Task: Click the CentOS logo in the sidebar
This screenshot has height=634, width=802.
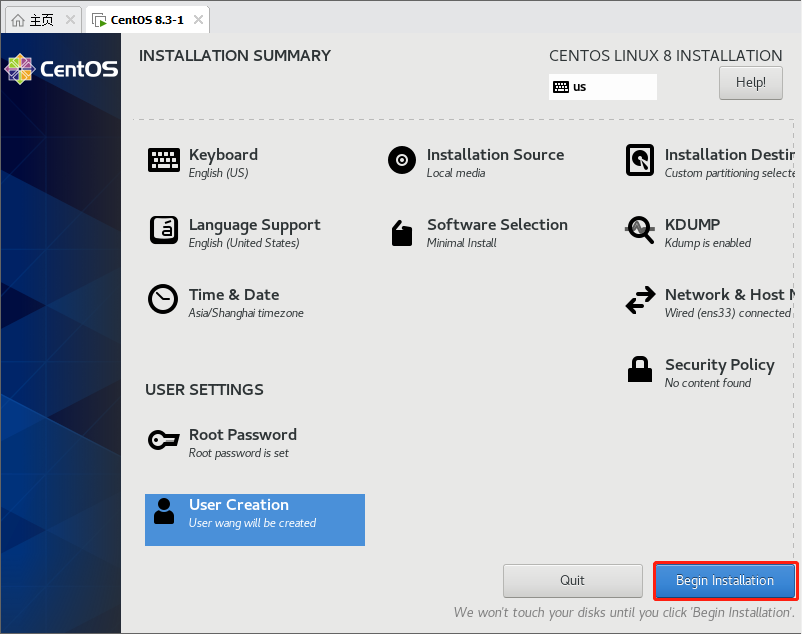Action: point(61,69)
